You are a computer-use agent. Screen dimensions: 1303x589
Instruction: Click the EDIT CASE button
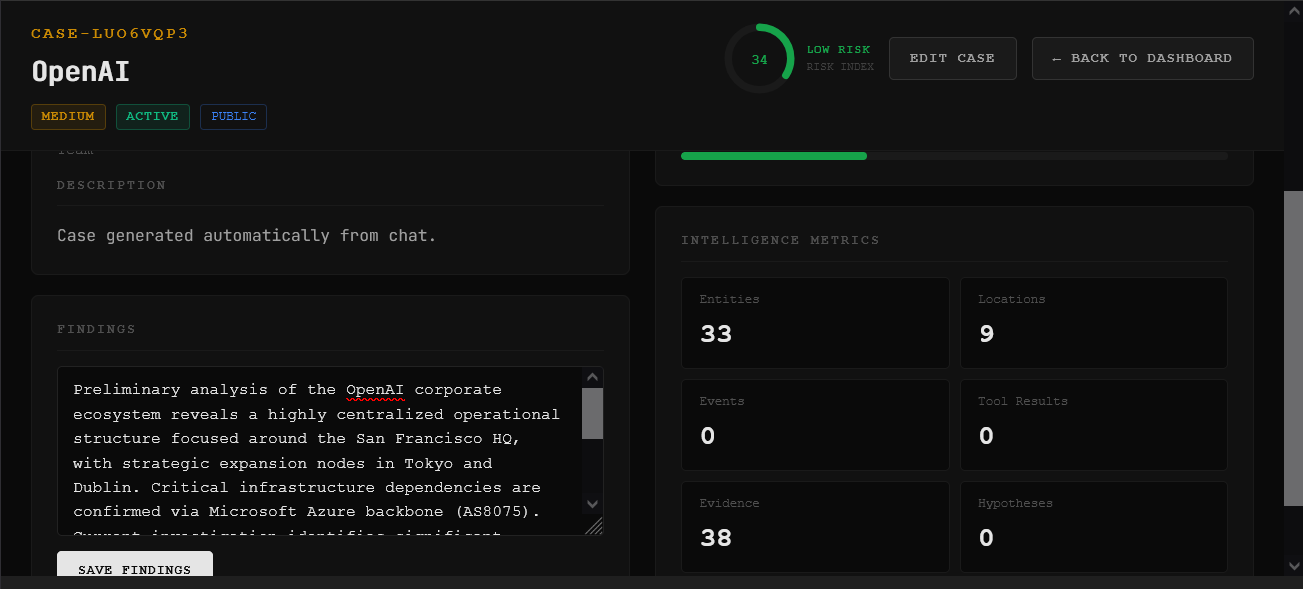click(952, 58)
